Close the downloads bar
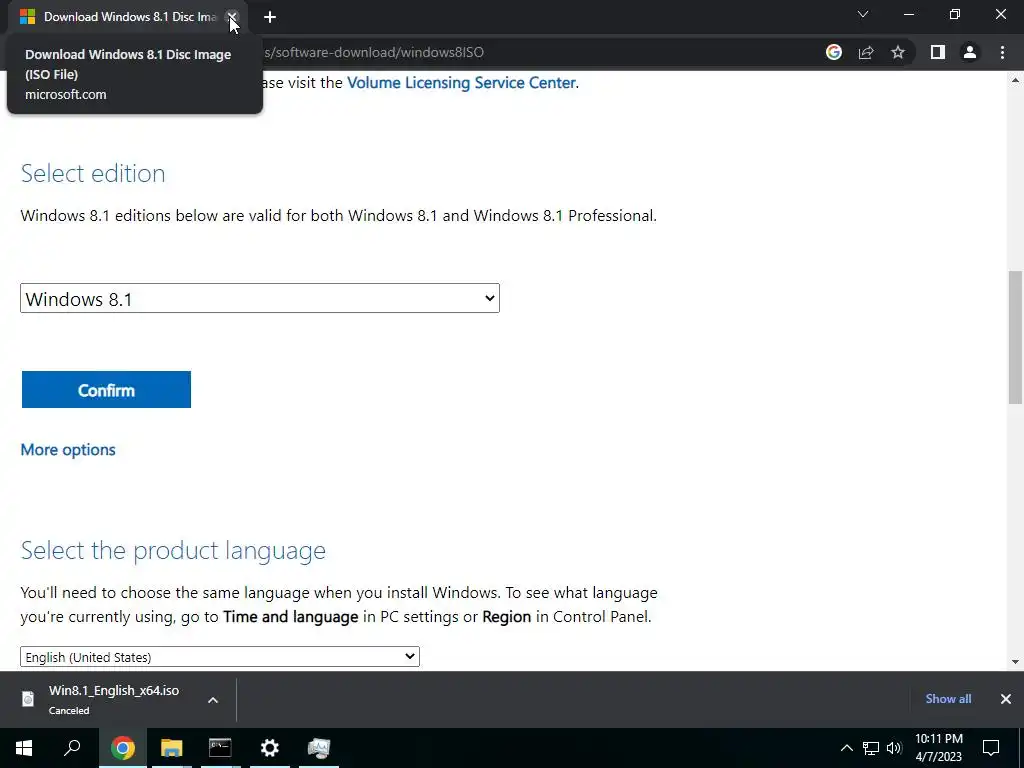Screen dimensions: 1024x768 1006,699
